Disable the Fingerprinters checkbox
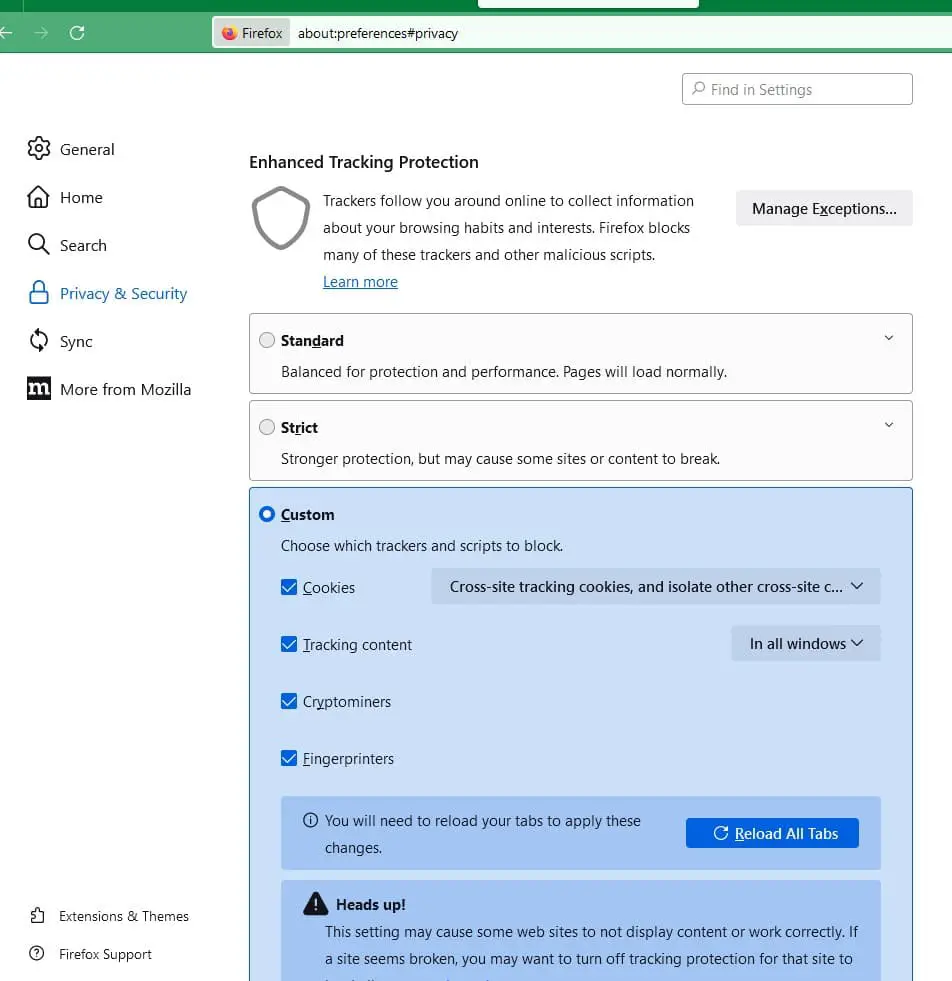952x981 pixels. pyautogui.click(x=289, y=759)
